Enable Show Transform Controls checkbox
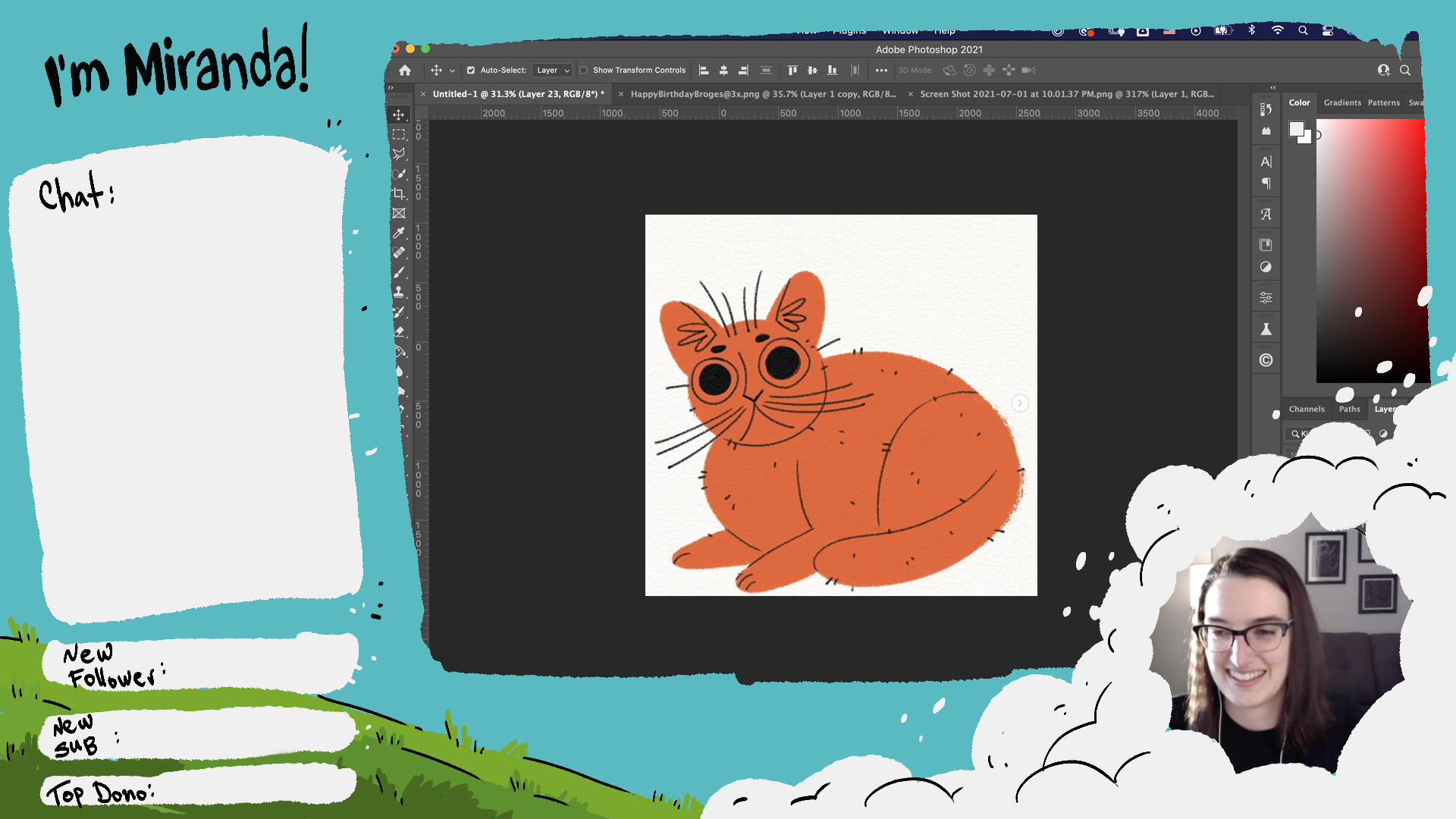The image size is (1456, 819). coord(584,70)
